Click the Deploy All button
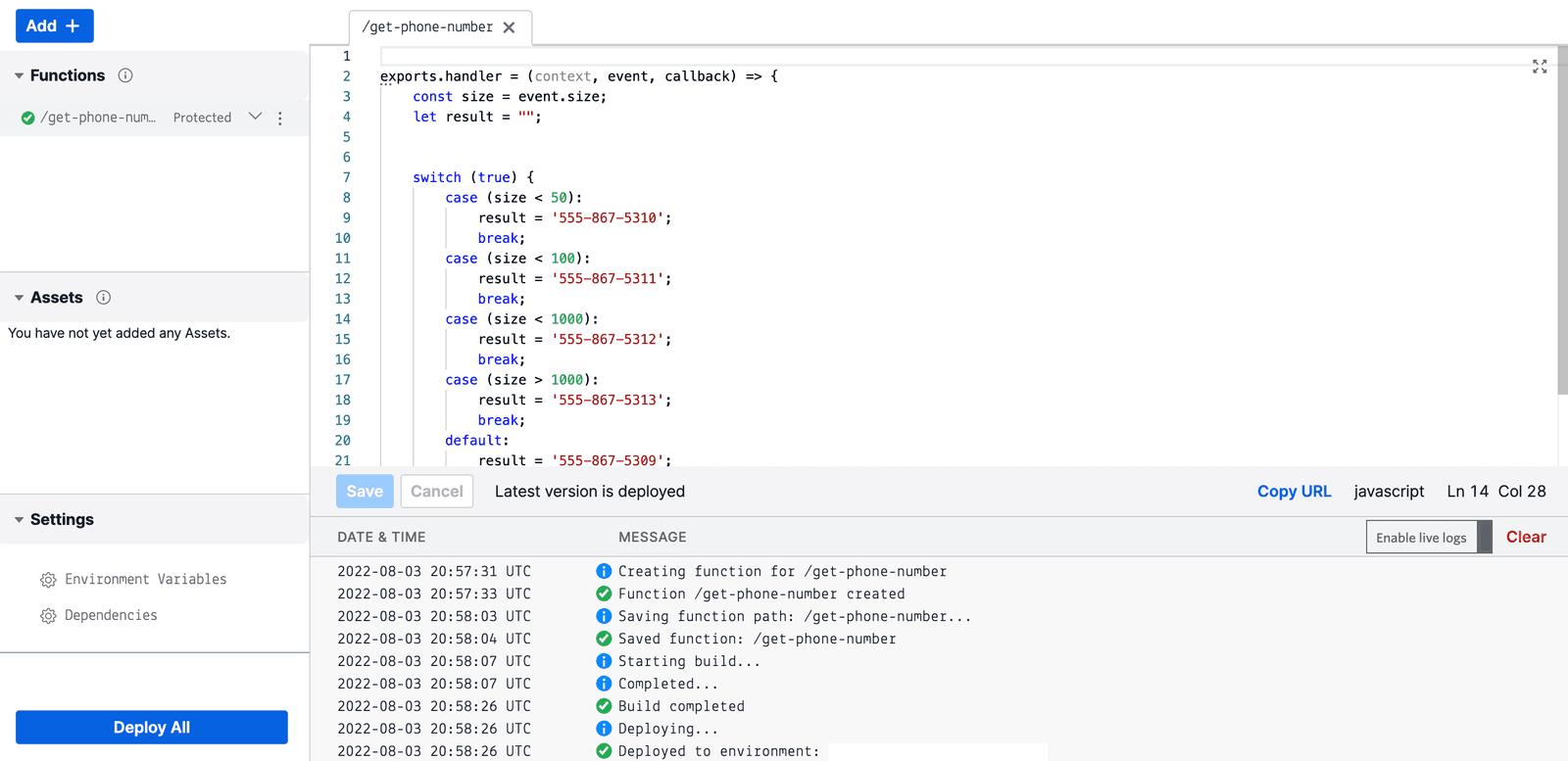1568x761 pixels. pos(152,727)
